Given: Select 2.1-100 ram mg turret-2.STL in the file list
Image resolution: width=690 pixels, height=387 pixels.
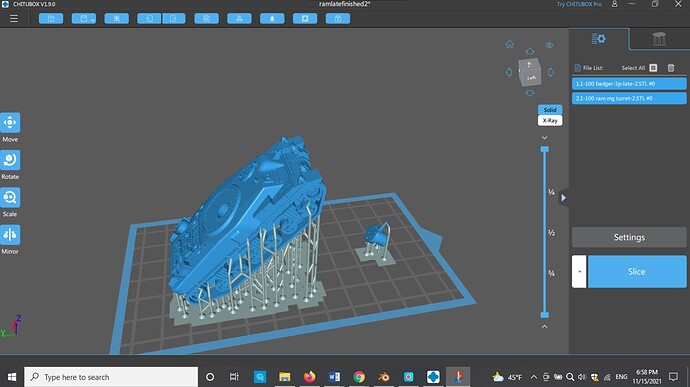Looking at the screenshot, I should 629,98.
